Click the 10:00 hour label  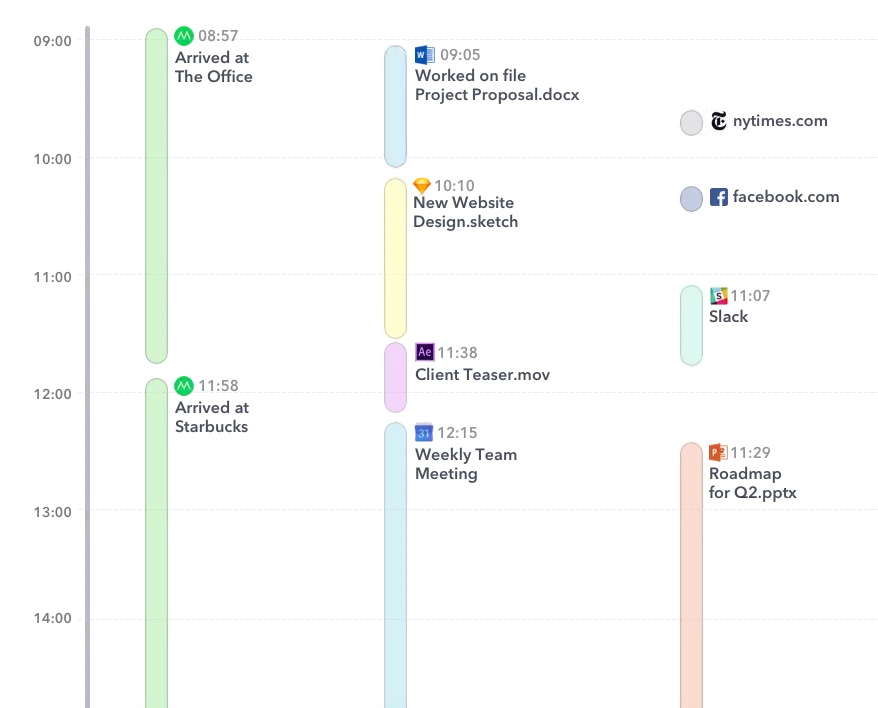pos(53,159)
